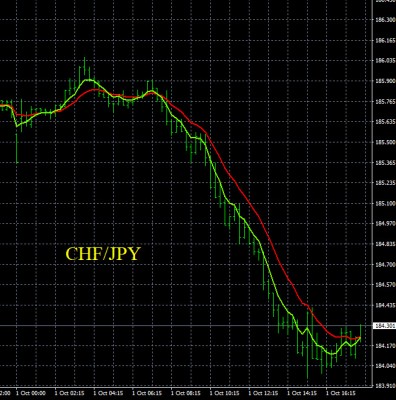Click the 1 Oct 10:15 time label

click(225, 393)
